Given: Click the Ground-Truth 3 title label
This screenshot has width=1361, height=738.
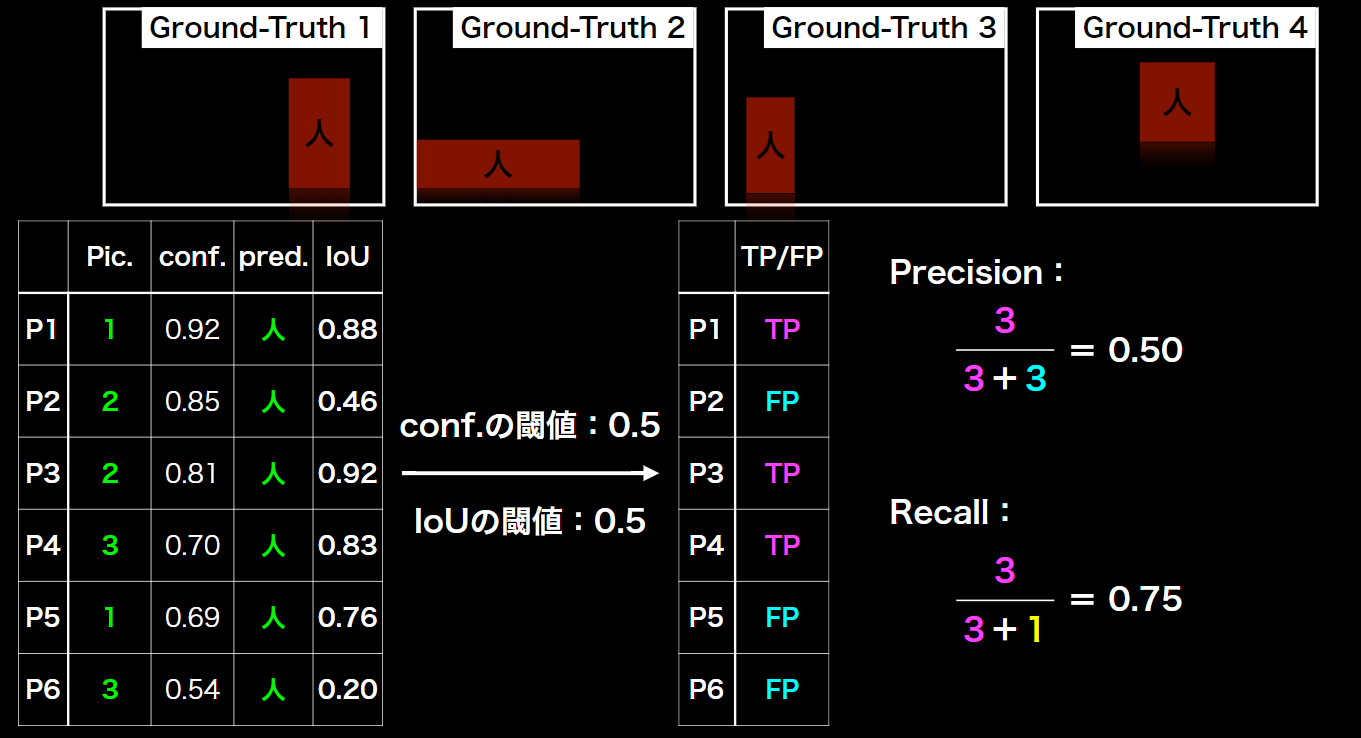Looking at the screenshot, I should [x=884, y=28].
